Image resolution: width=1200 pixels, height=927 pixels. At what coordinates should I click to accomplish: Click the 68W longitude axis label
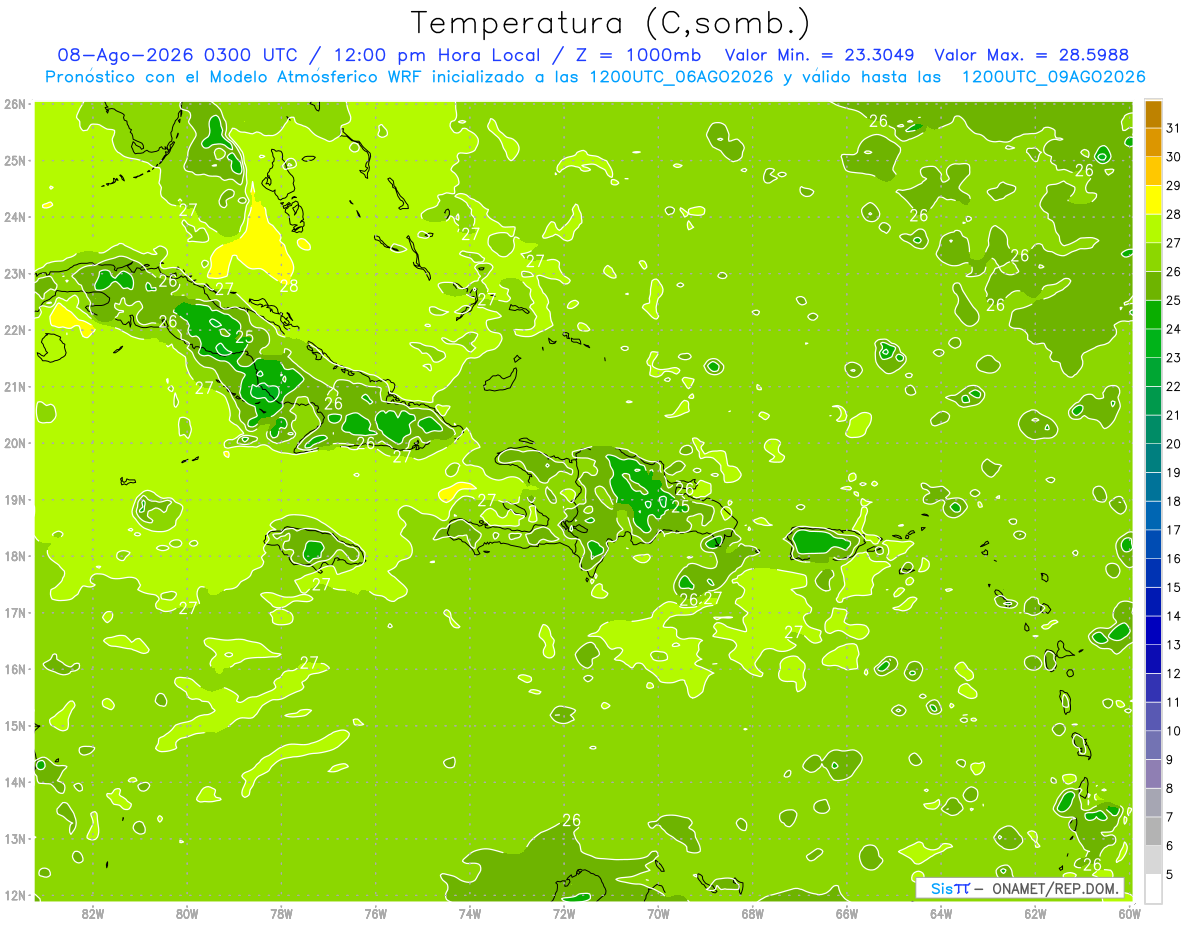tap(753, 913)
